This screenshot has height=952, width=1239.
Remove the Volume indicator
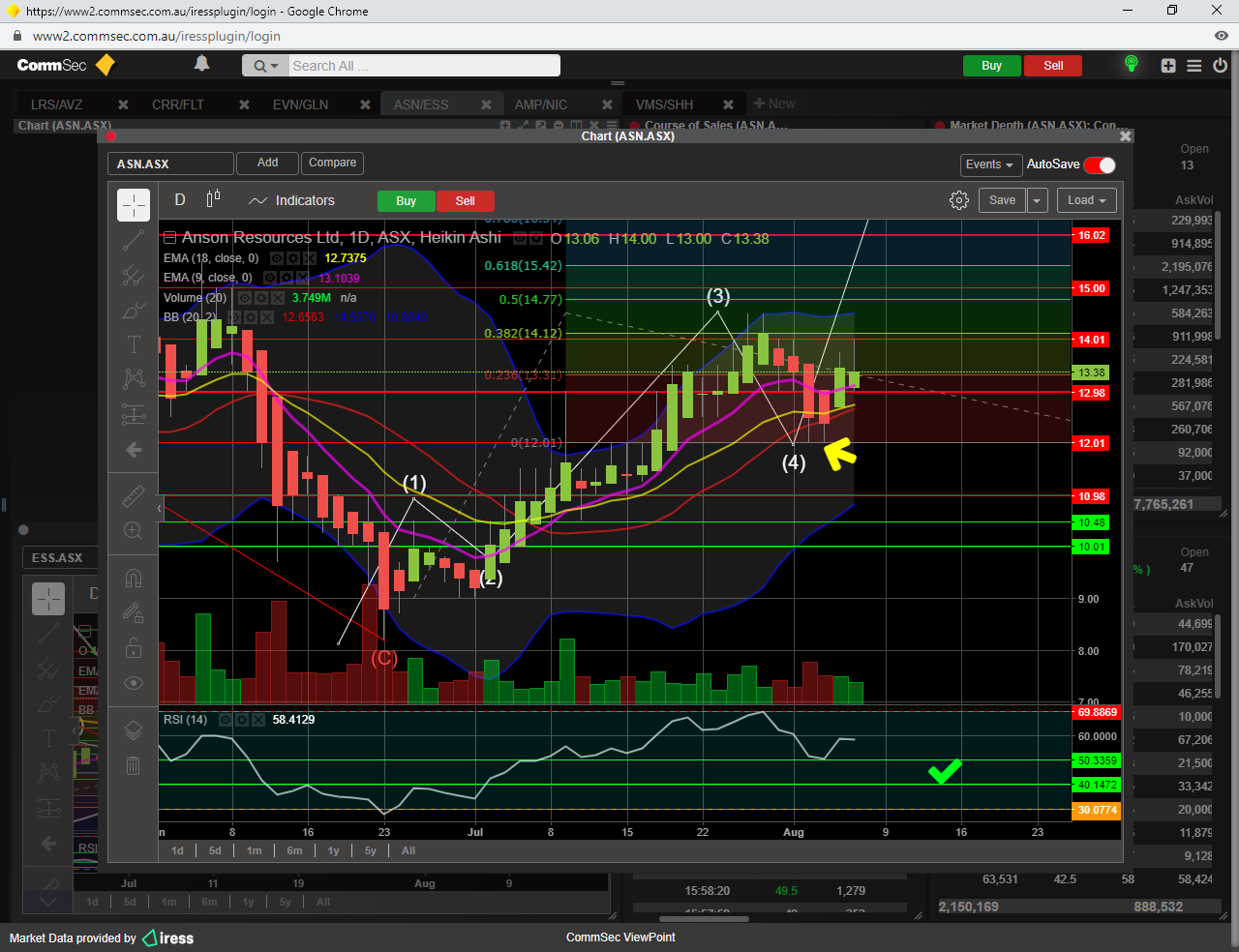(x=278, y=298)
